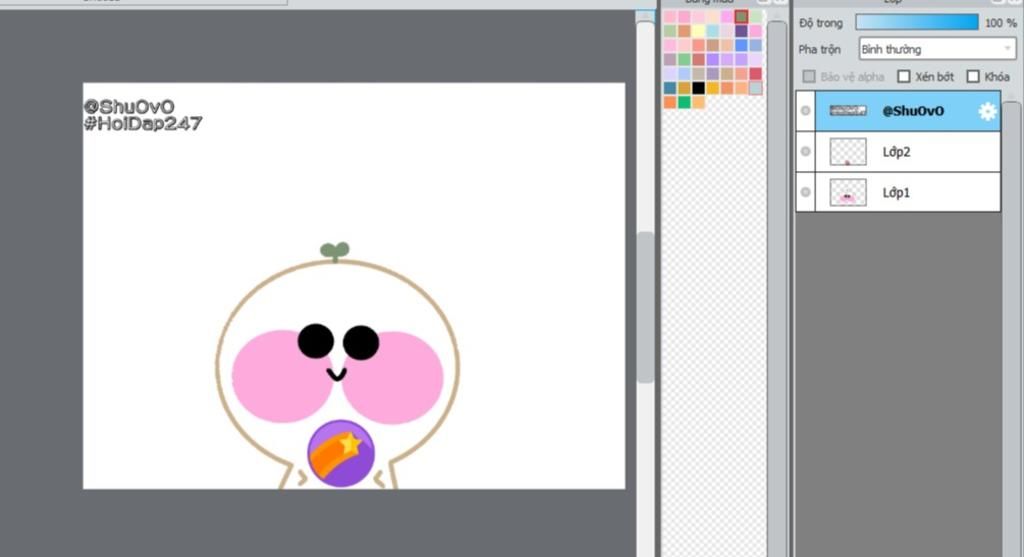Pick the emerald green palette swatch
Viewport: 1024px width, 557px height.
pos(684,102)
